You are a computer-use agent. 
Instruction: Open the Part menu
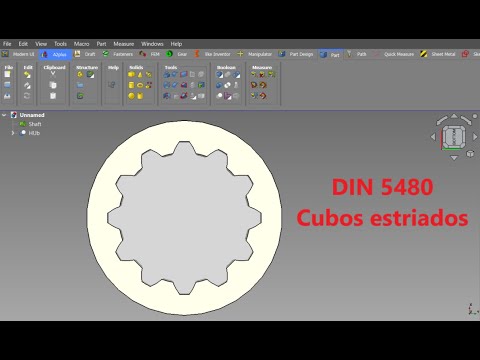101,44
